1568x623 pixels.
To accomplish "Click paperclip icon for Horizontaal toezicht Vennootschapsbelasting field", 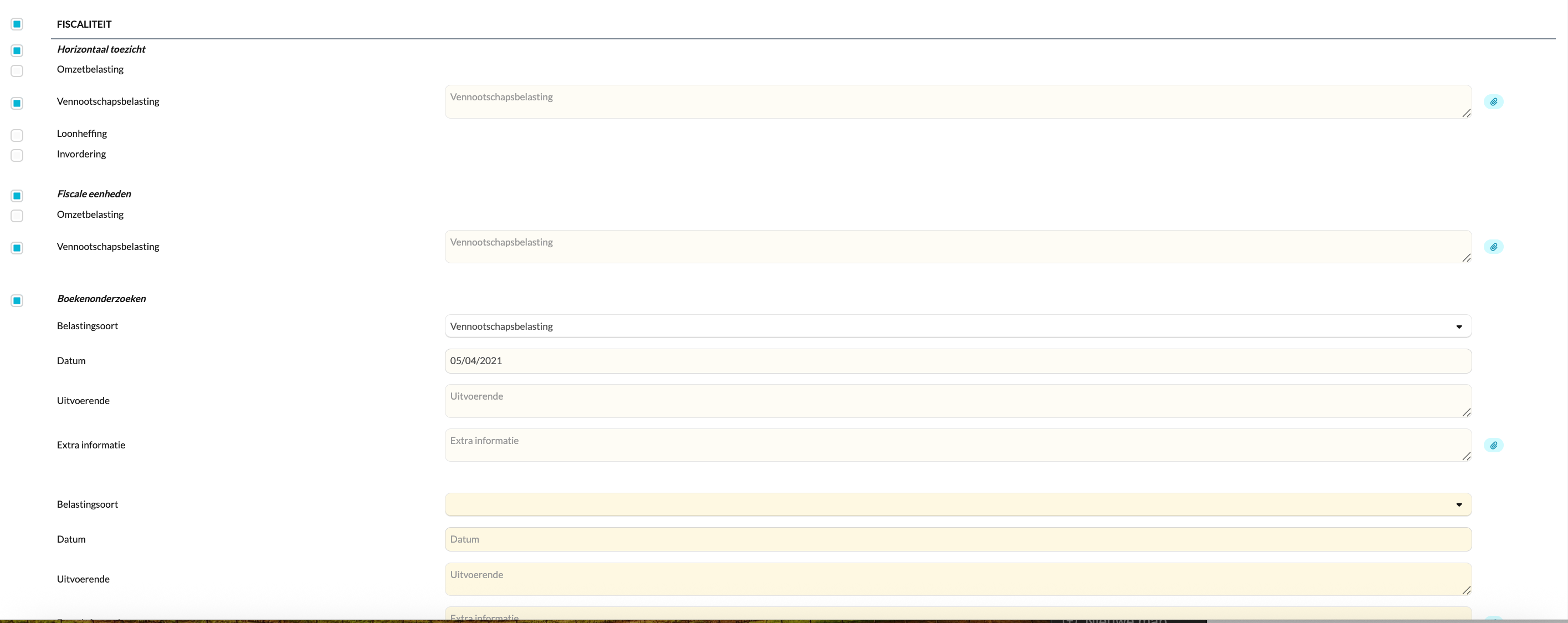I will (x=1493, y=101).
